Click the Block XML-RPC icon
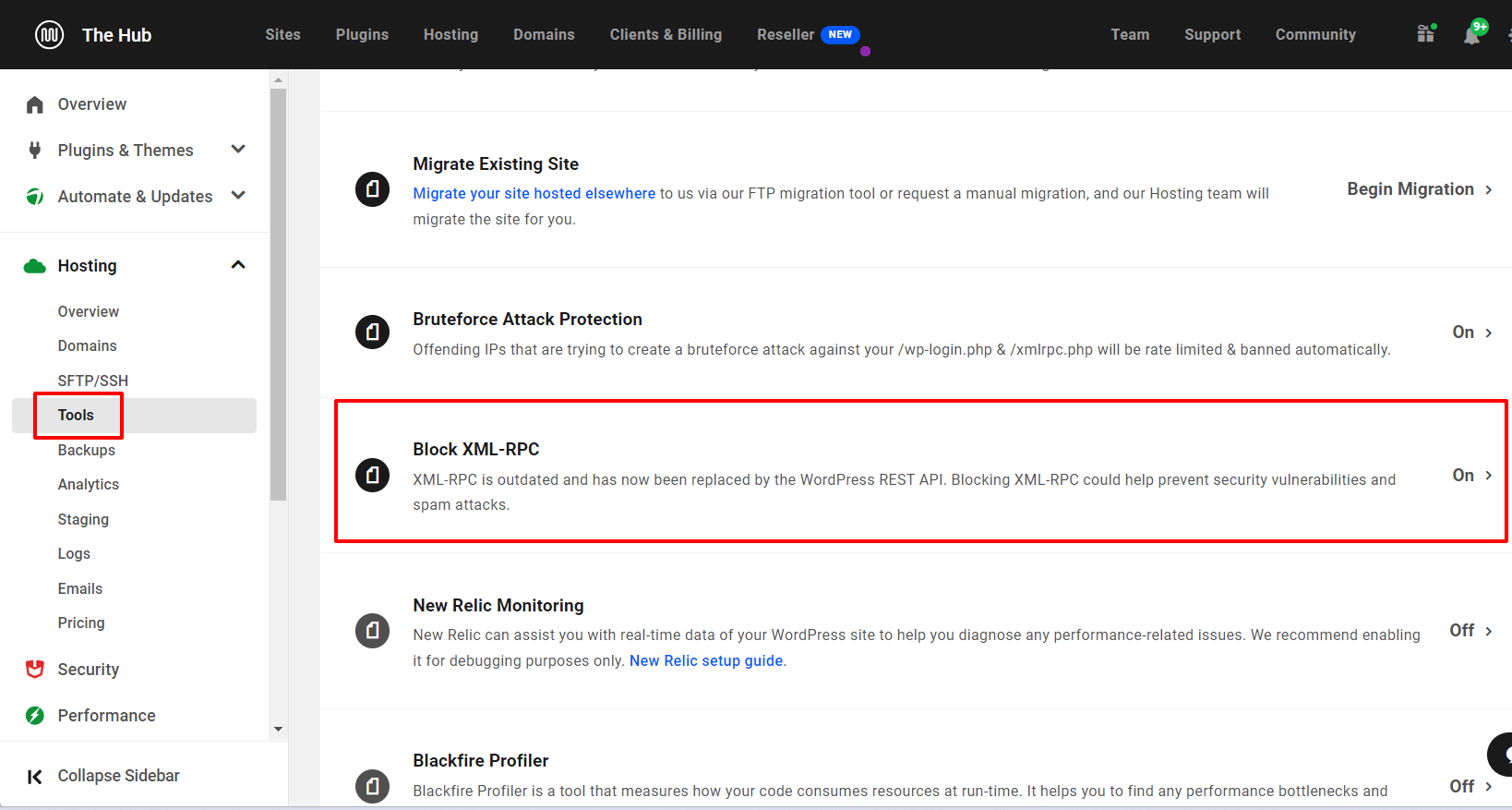This screenshot has width=1512, height=810. tap(372, 475)
